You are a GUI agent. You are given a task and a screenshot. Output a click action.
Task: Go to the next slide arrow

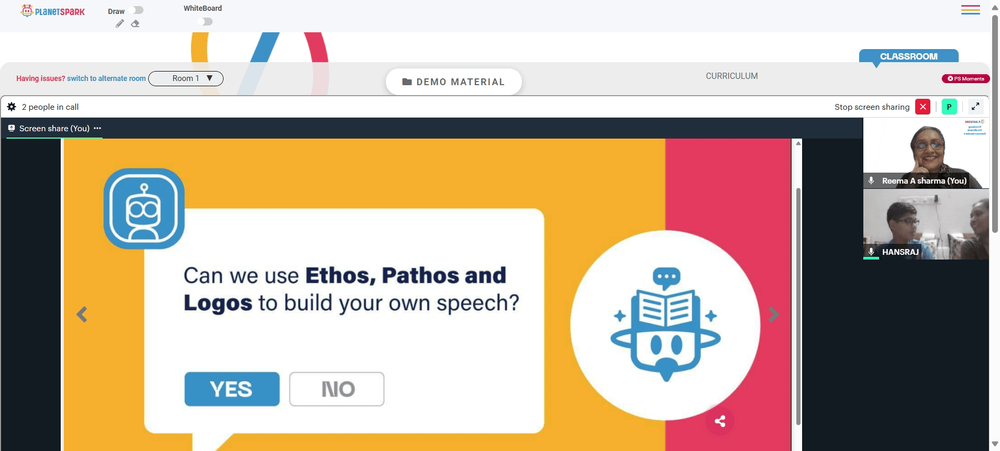pyautogui.click(x=774, y=314)
